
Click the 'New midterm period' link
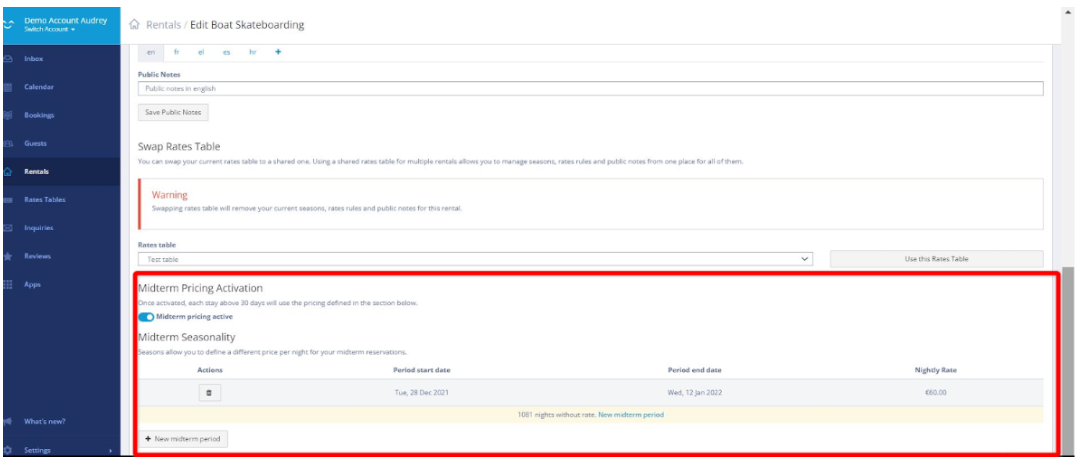pyautogui.click(x=631, y=414)
